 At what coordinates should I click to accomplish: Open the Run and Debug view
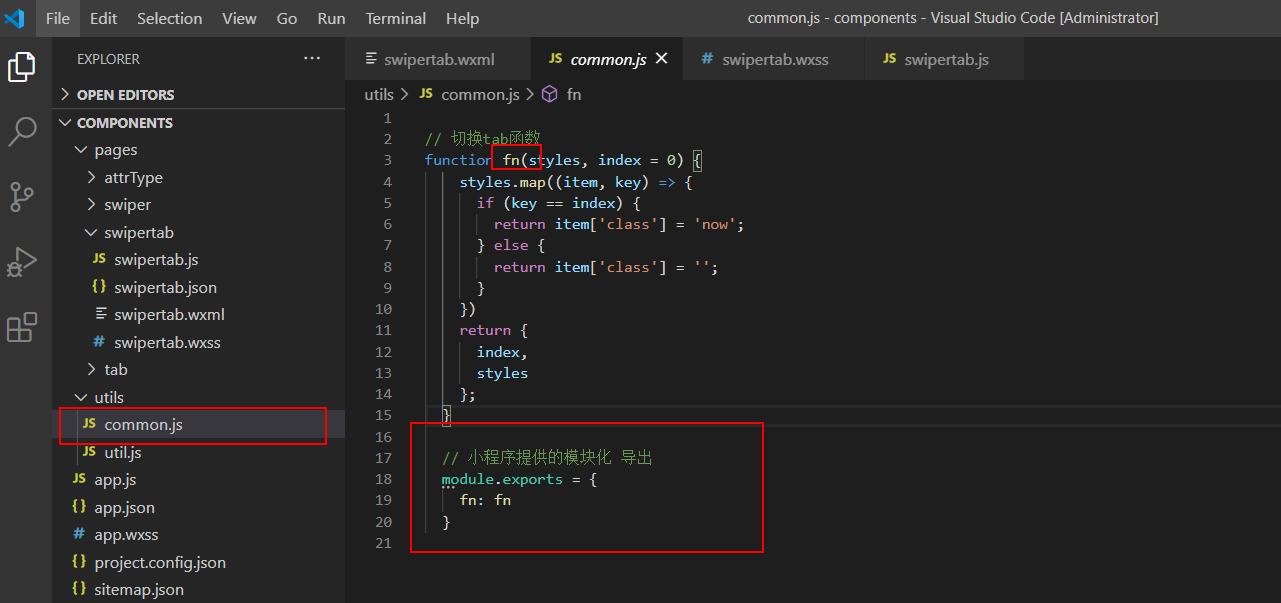22,262
